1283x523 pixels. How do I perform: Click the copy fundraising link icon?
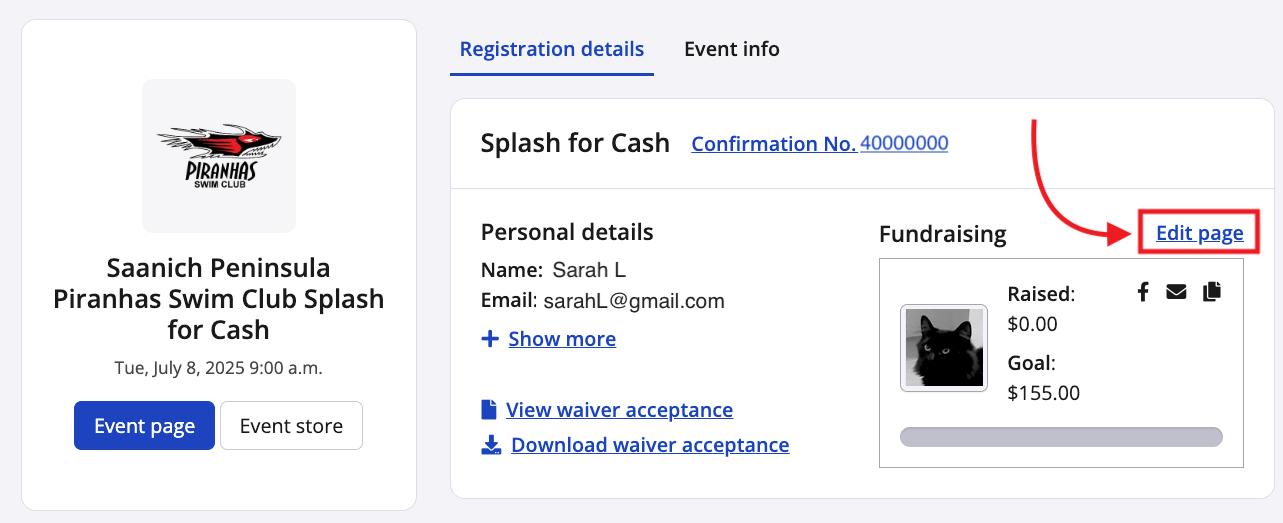(x=1212, y=292)
